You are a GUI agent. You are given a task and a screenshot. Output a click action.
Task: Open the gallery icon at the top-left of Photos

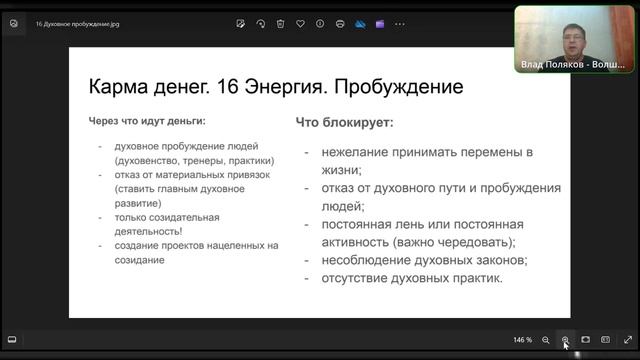14,24
